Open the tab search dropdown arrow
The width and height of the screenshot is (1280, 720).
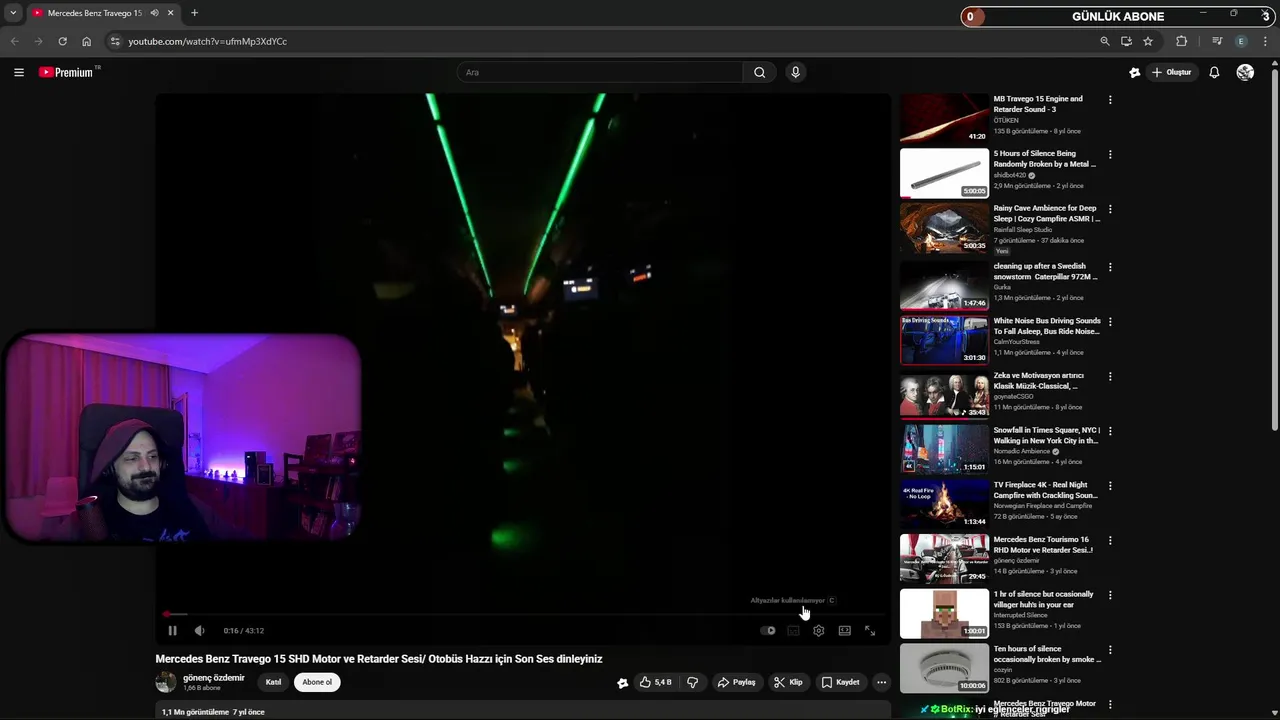pyautogui.click(x=13, y=13)
